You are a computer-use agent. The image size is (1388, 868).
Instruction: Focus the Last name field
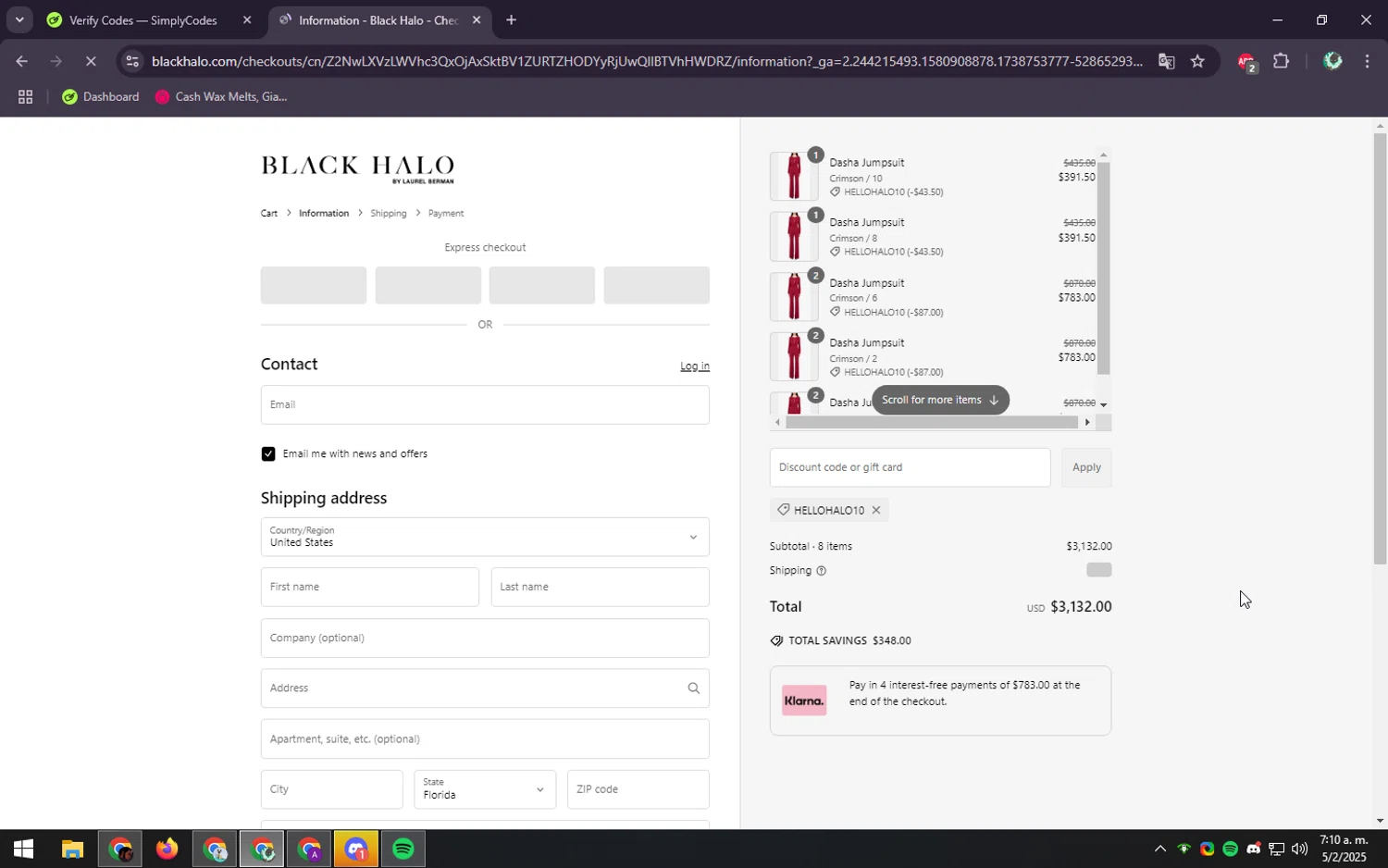coord(601,587)
